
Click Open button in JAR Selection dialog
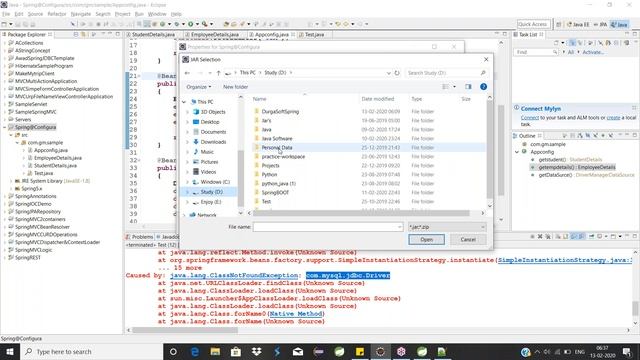tap(427, 240)
